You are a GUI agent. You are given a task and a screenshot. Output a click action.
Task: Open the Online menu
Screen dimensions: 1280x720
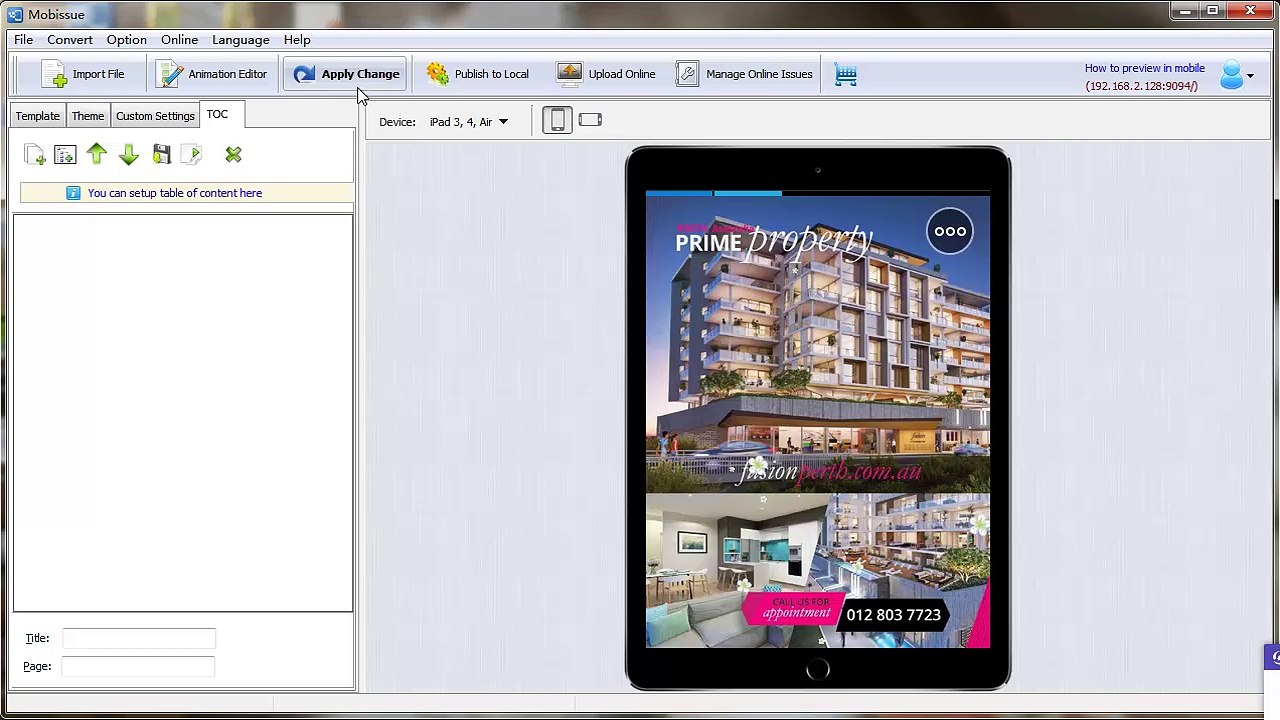tap(180, 40)
